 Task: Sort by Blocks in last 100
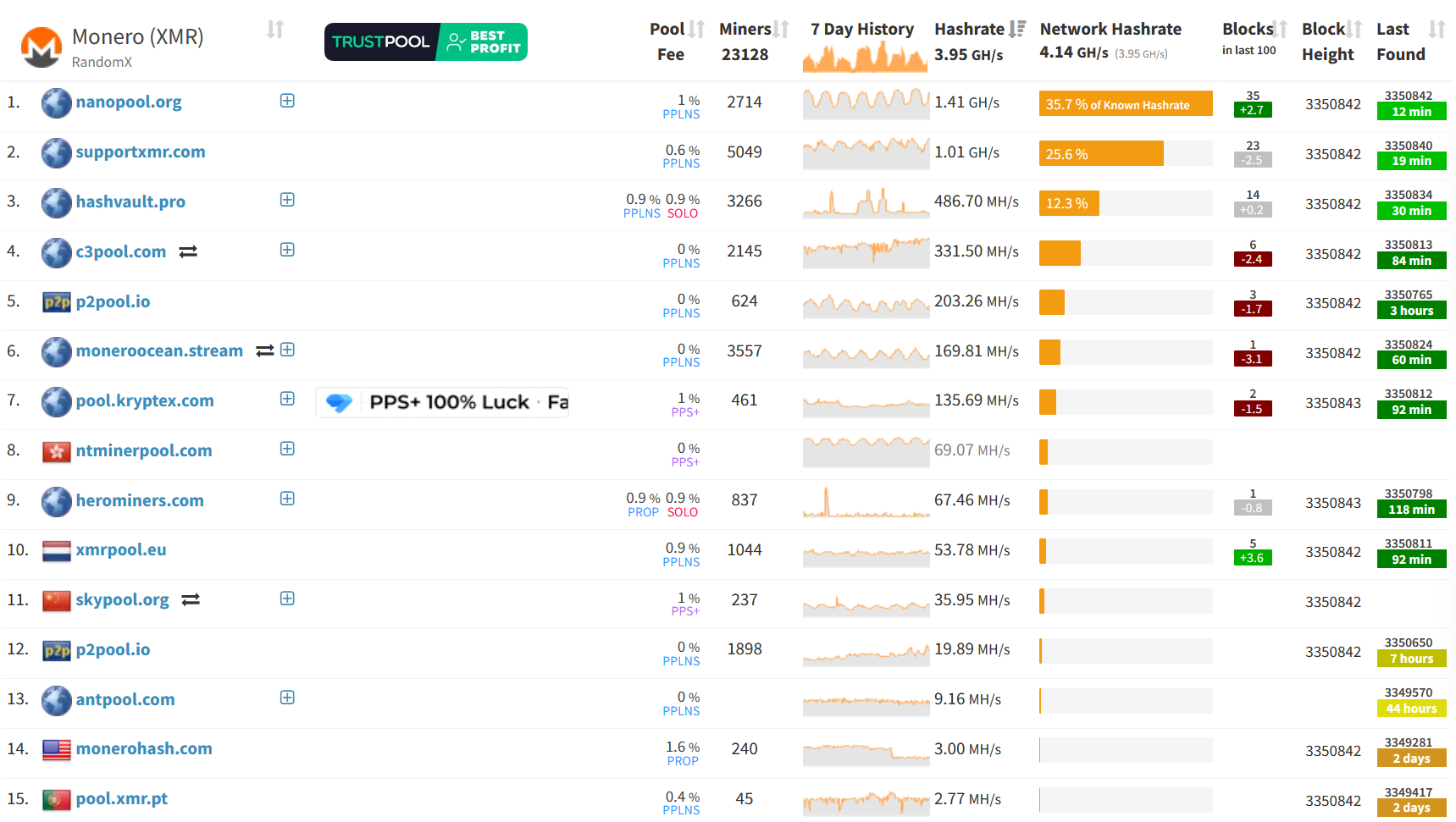click(1280, 30)
